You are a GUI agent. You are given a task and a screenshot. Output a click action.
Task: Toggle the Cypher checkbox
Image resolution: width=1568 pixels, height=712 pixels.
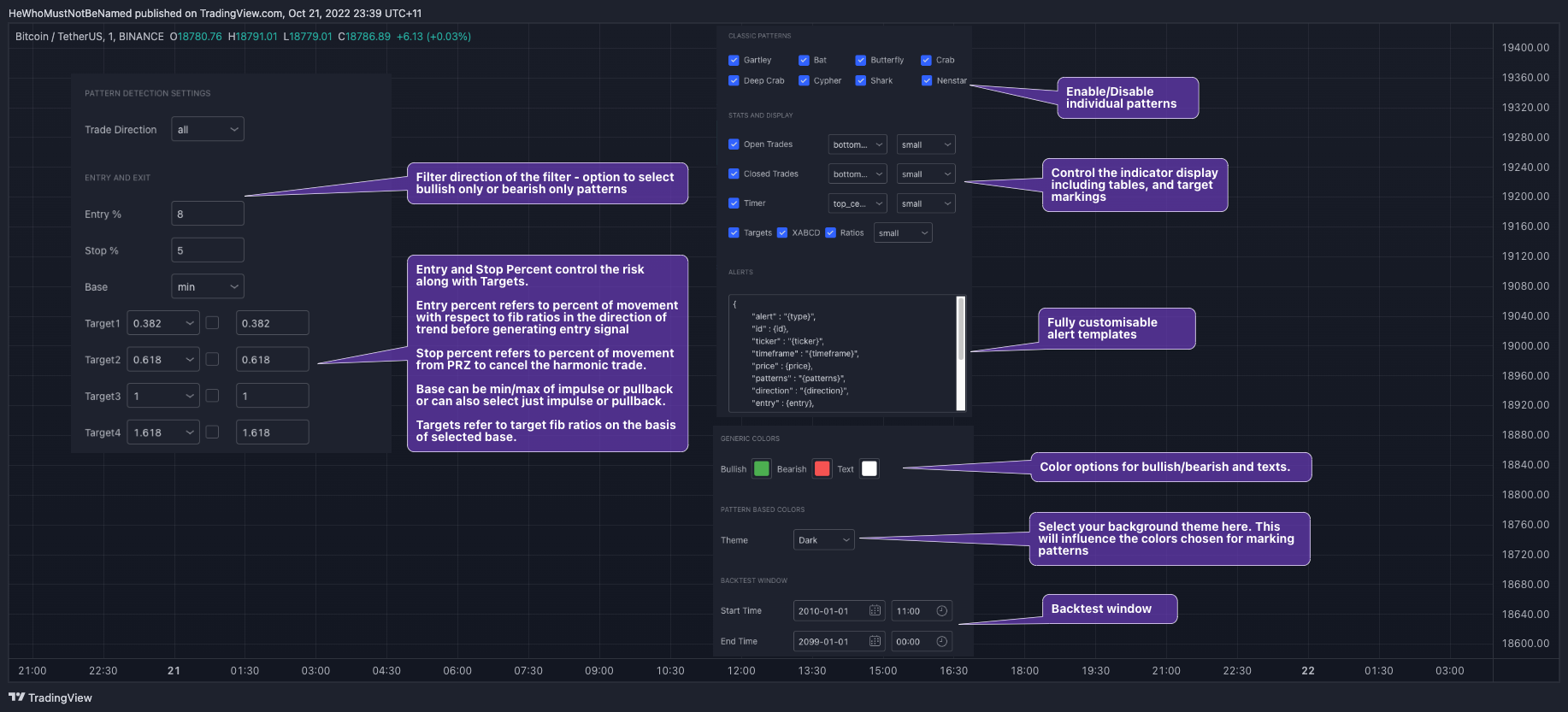pos(804,80)
